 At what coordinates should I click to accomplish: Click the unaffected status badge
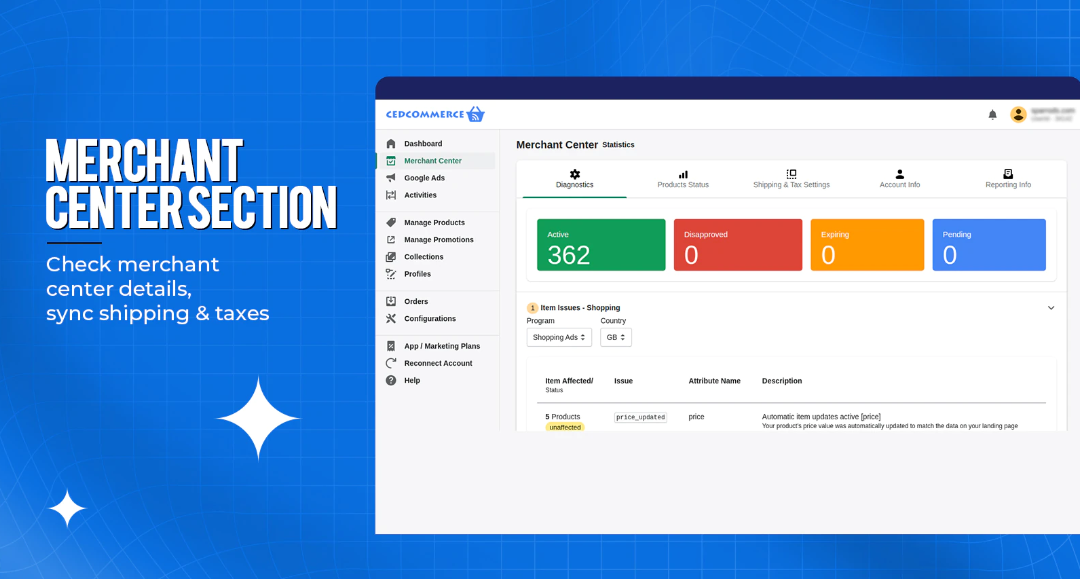pyautogui.click(x=565, y=428)
